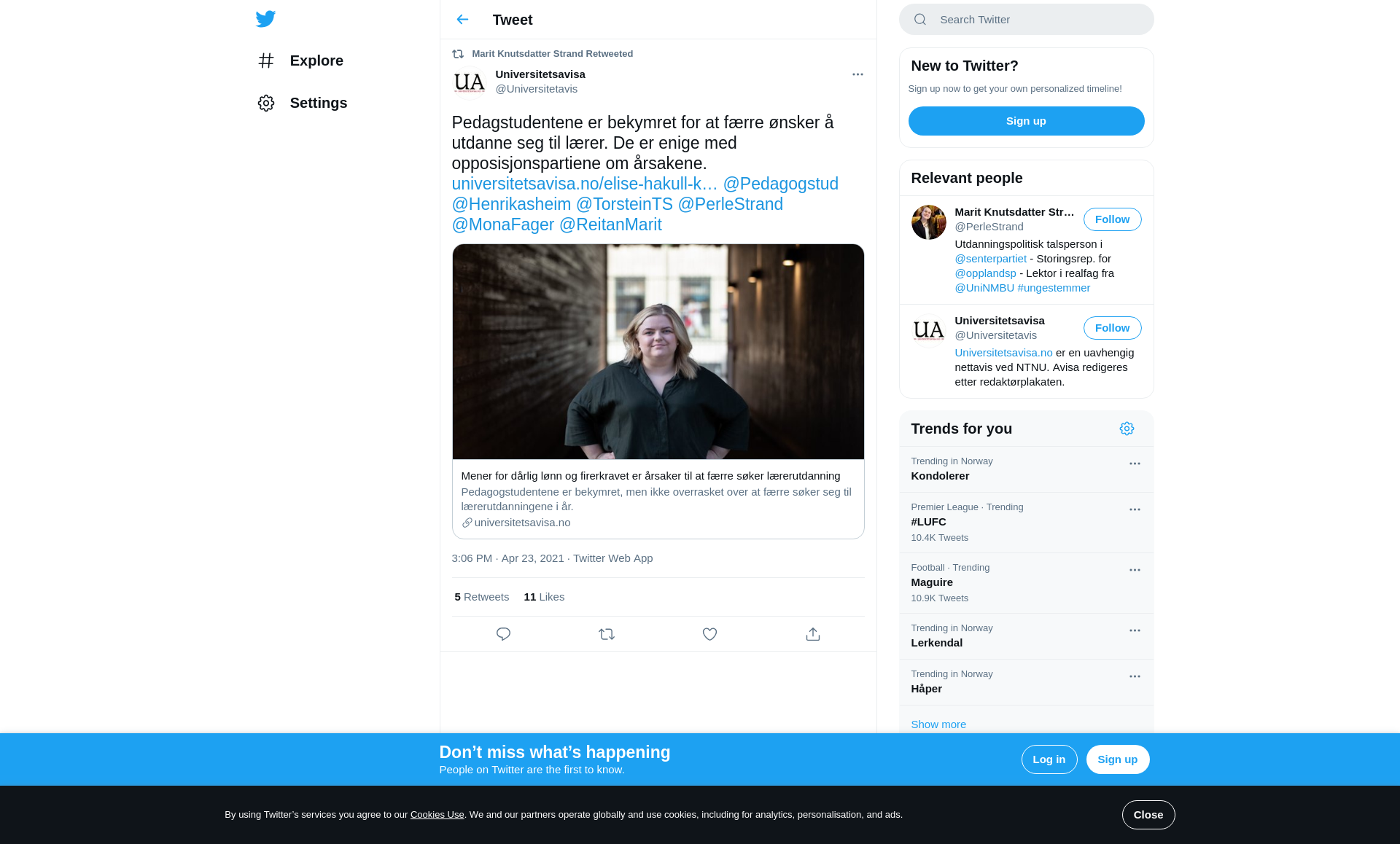The width and height of the screenshot is (1400, 844).
Task: Like the tweet with heart icon
Action: point(709,634)
